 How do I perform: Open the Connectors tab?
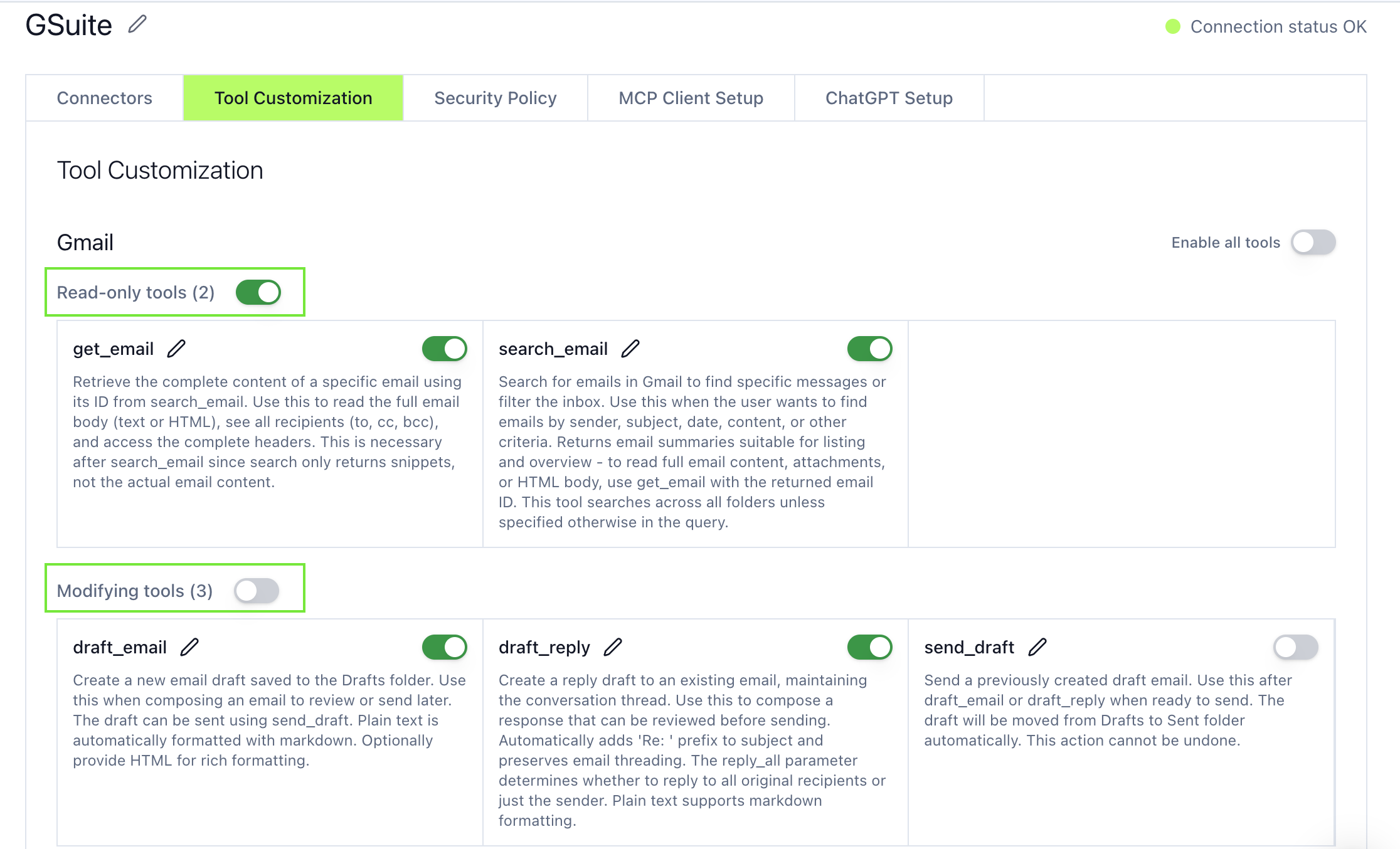tap(105, 98)
